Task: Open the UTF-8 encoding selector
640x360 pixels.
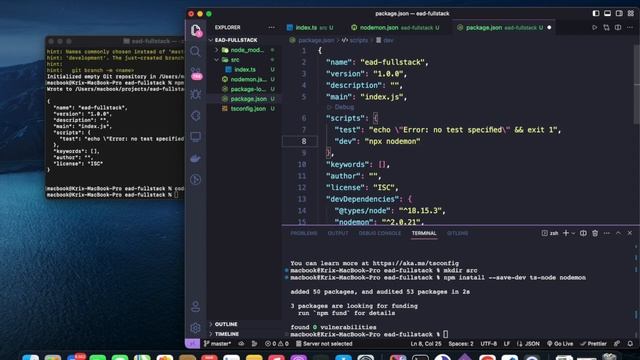Action: tap(489, 344)
